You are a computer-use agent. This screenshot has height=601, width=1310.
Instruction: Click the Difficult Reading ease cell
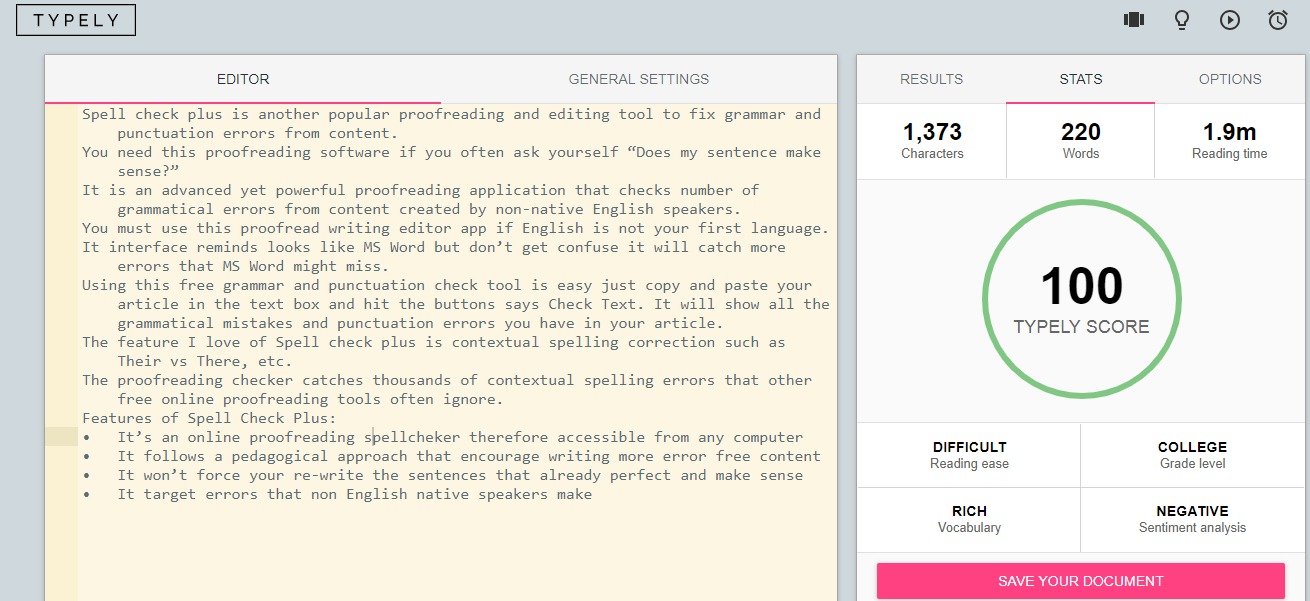click(x=969, y=455)
